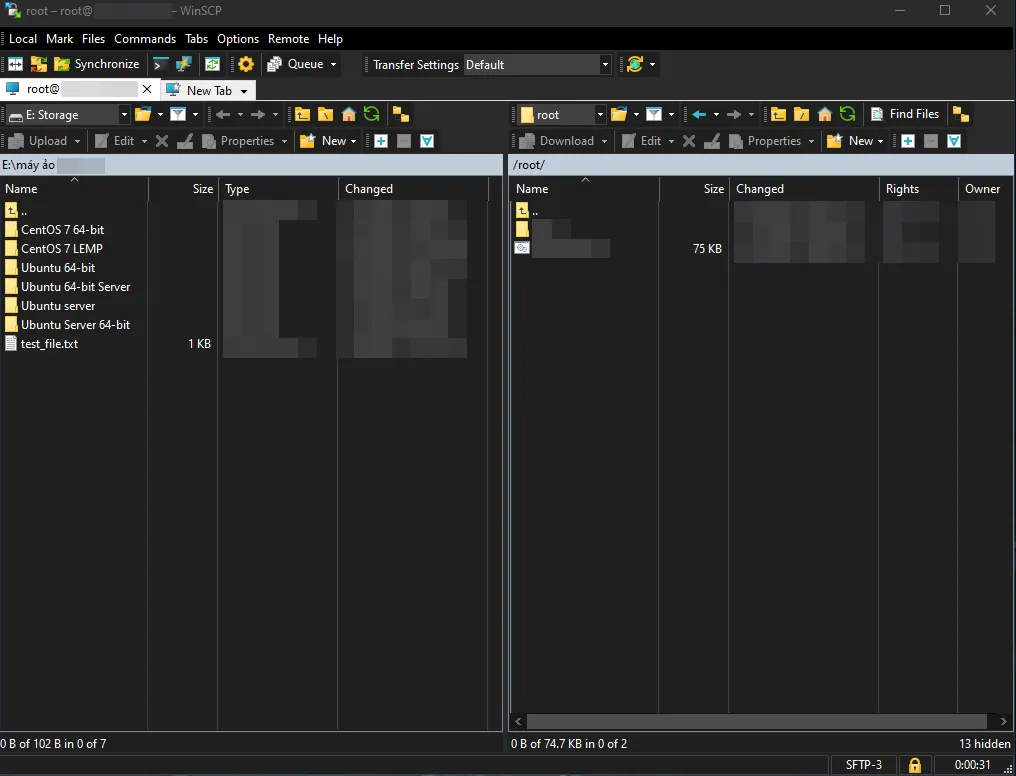The width and height of the screenshot is (1016, 776).
Task: Click remote directory tree icon
Action: (x=961, y=115)
